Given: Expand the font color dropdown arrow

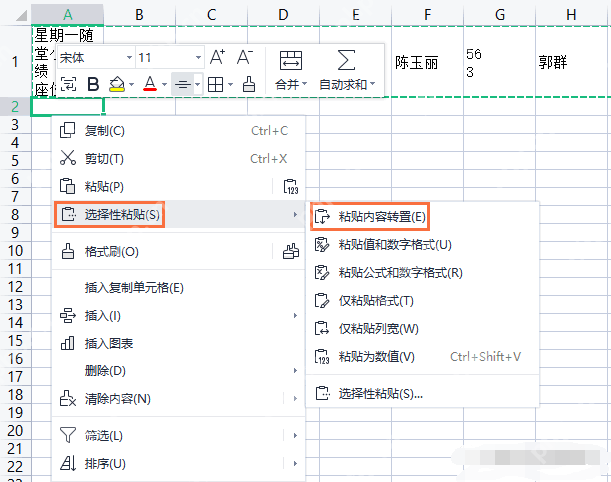Looking at the screenshot, I should pyautogui.click(x=164, y=84).
